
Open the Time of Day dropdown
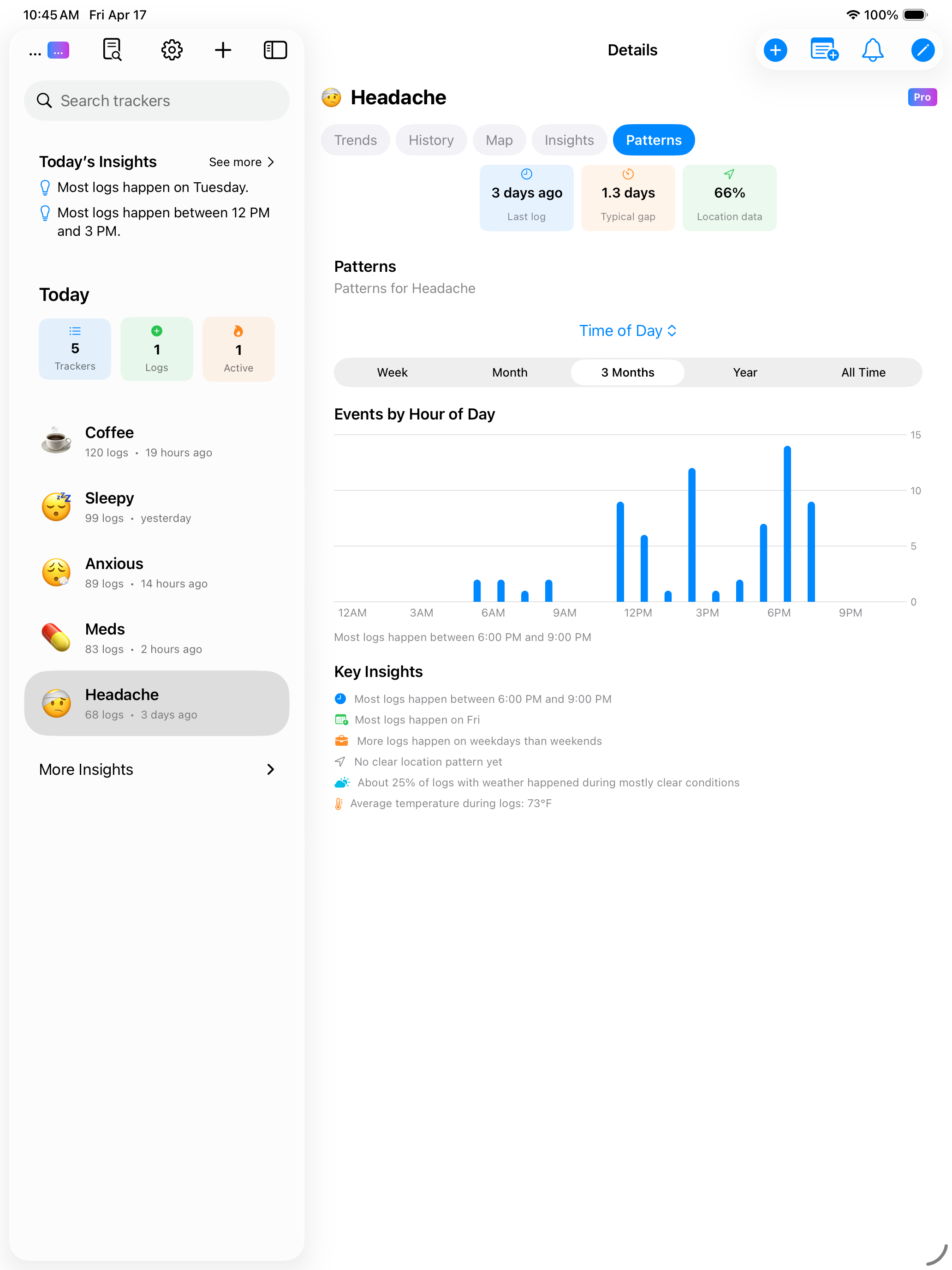click(628, 331)
